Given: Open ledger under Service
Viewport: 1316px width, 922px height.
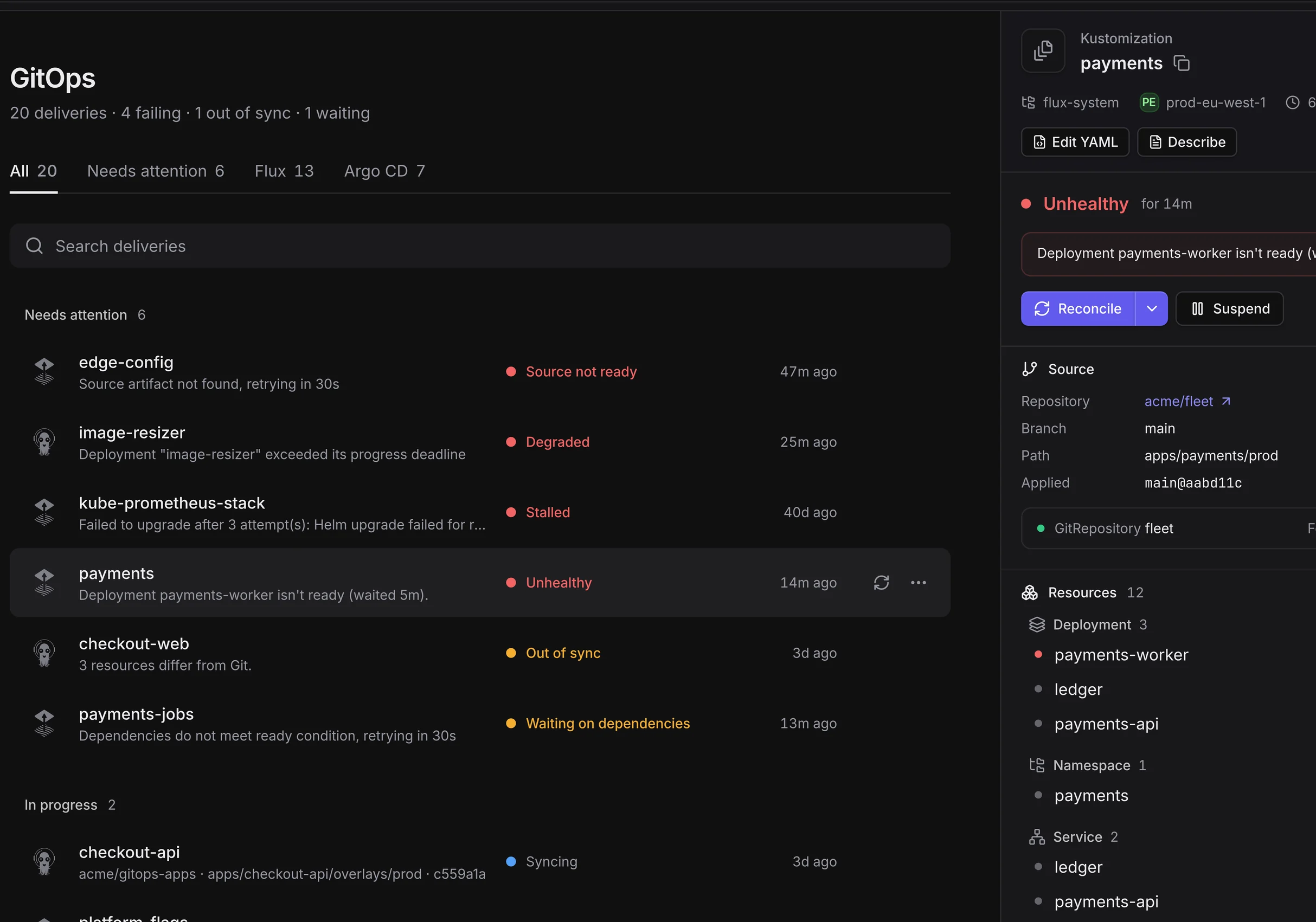Looking at the screenshot, I should 1077,867.
